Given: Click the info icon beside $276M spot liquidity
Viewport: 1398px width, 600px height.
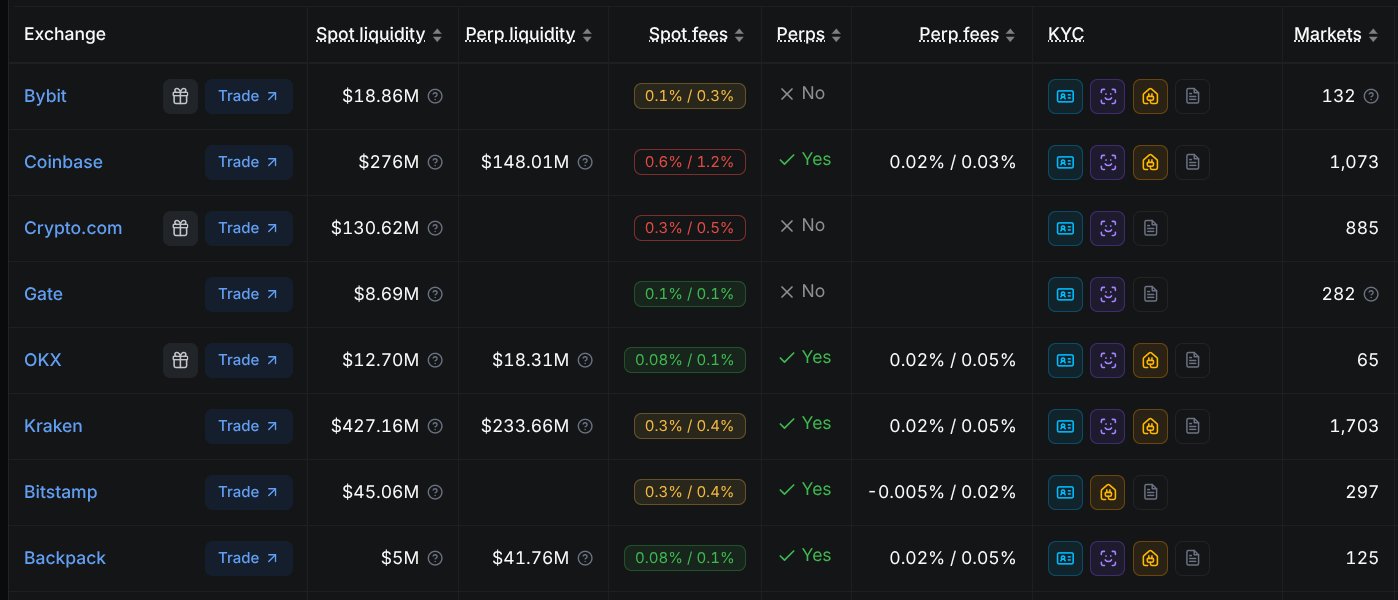Looking at the screenshot, I should (435, 162).
